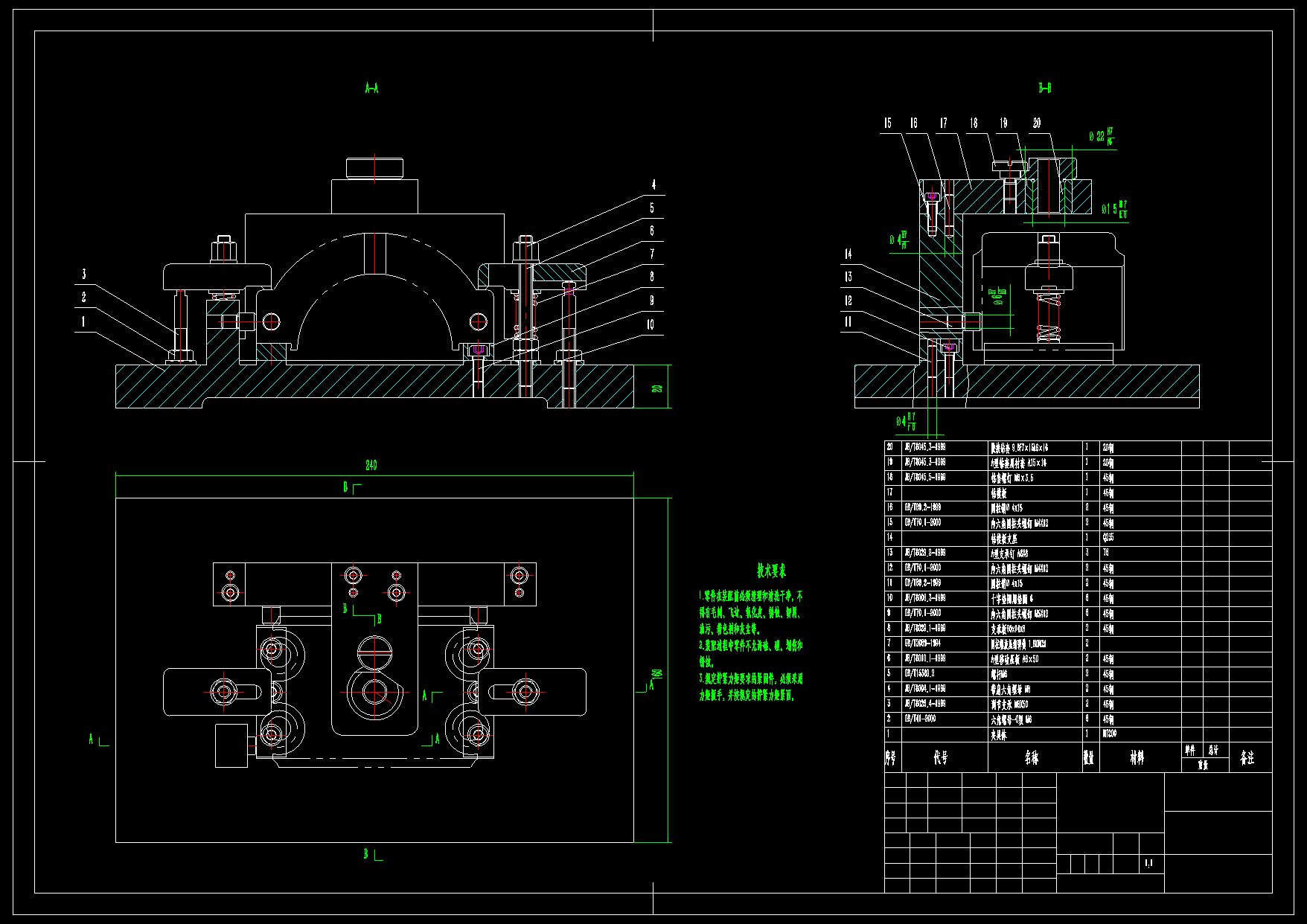Select the "A6x50" moving clamp plate name cell
The height and width of the screenshot is (924, 1307).
click(x=1014, y=658)
